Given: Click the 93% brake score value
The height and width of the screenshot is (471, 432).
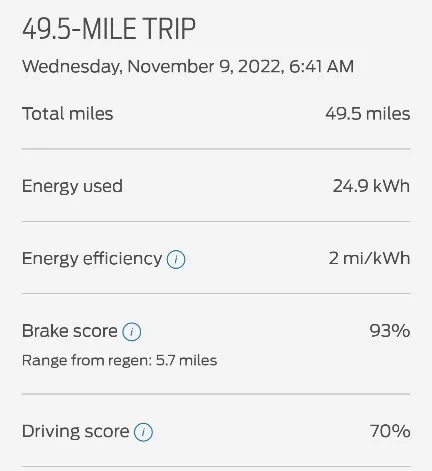Looking at the screenshot, I should click(x=390, y=331).
